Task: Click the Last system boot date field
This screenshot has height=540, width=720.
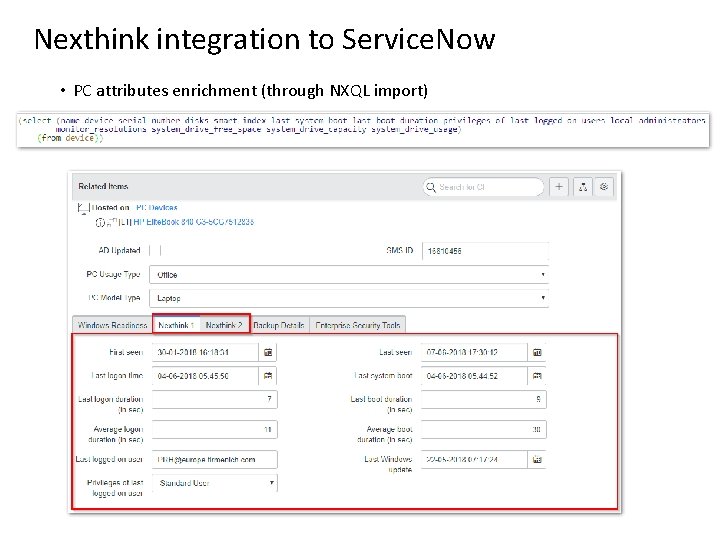Action: point(474,376)
